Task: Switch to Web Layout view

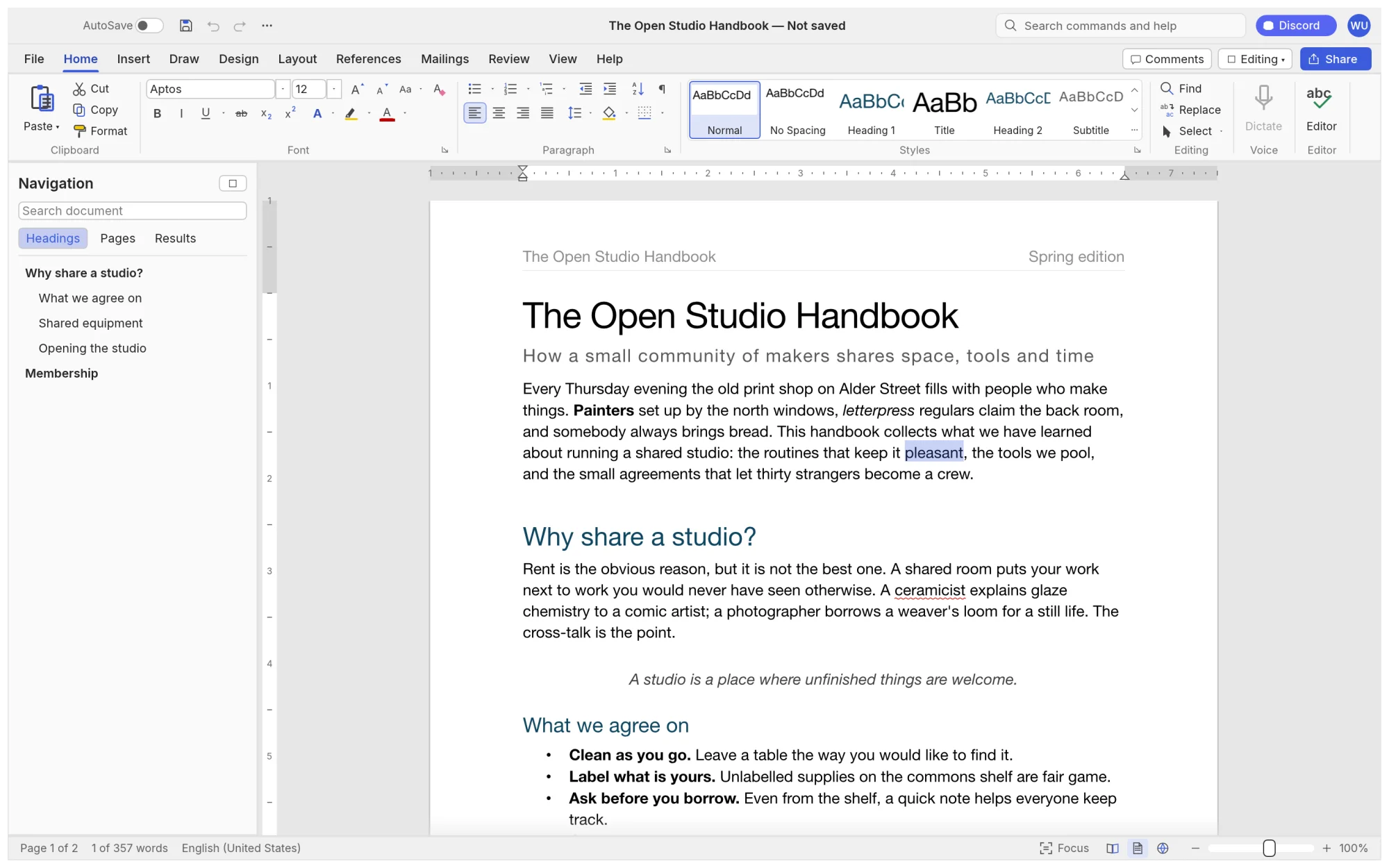Action: (1163, 848)
